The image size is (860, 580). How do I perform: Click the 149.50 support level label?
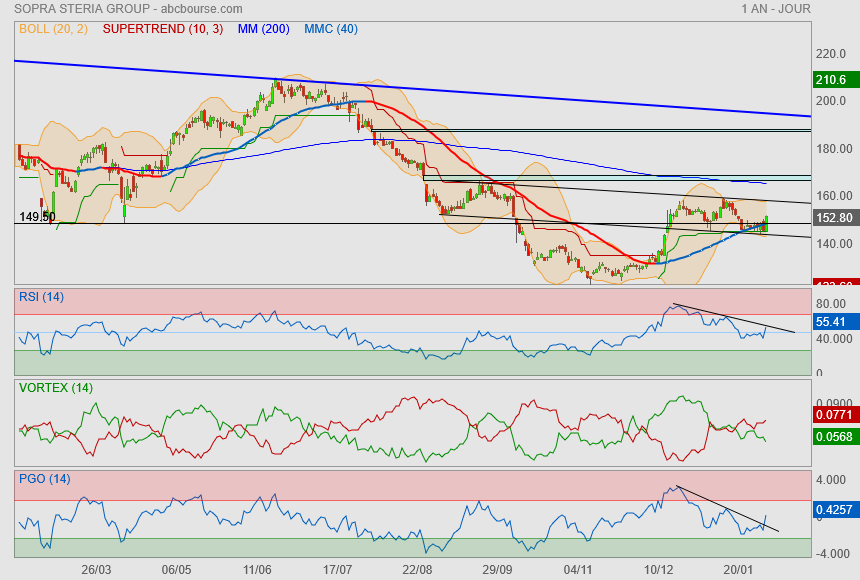pos(36,216)
